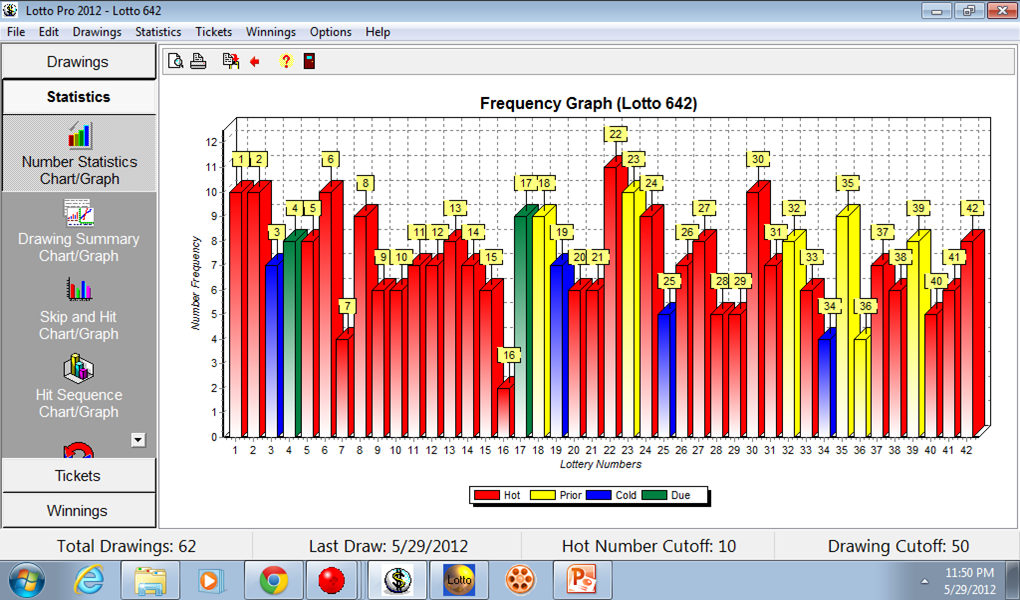Click the yellow Prior legend swatch
The image size is (1020, 600).
point(543,495)
